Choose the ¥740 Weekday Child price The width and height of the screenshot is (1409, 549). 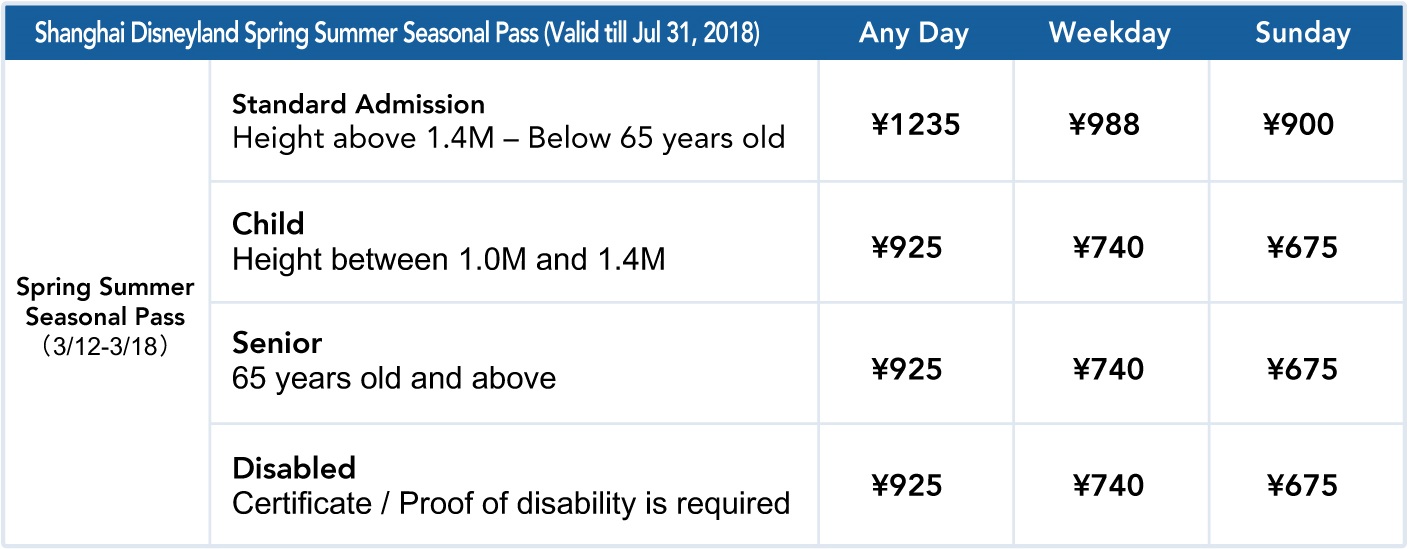pyautogui.click(x=1109, y=247)
